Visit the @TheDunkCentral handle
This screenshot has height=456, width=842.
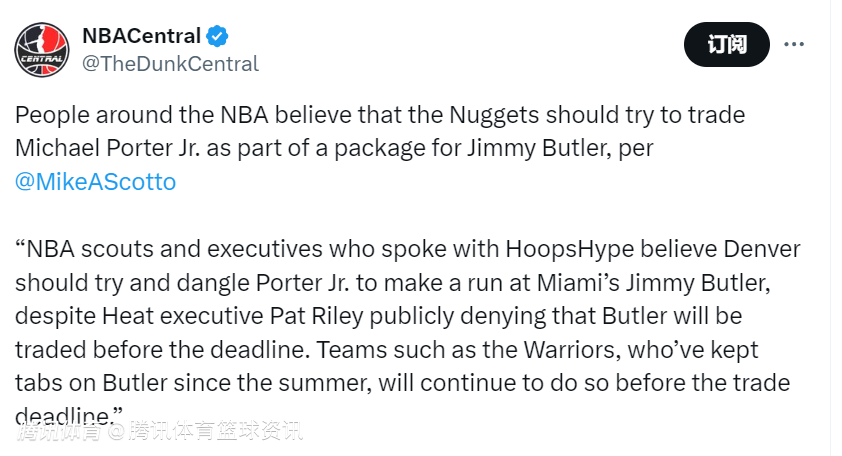pyautogui.click(x=169, y=64)
